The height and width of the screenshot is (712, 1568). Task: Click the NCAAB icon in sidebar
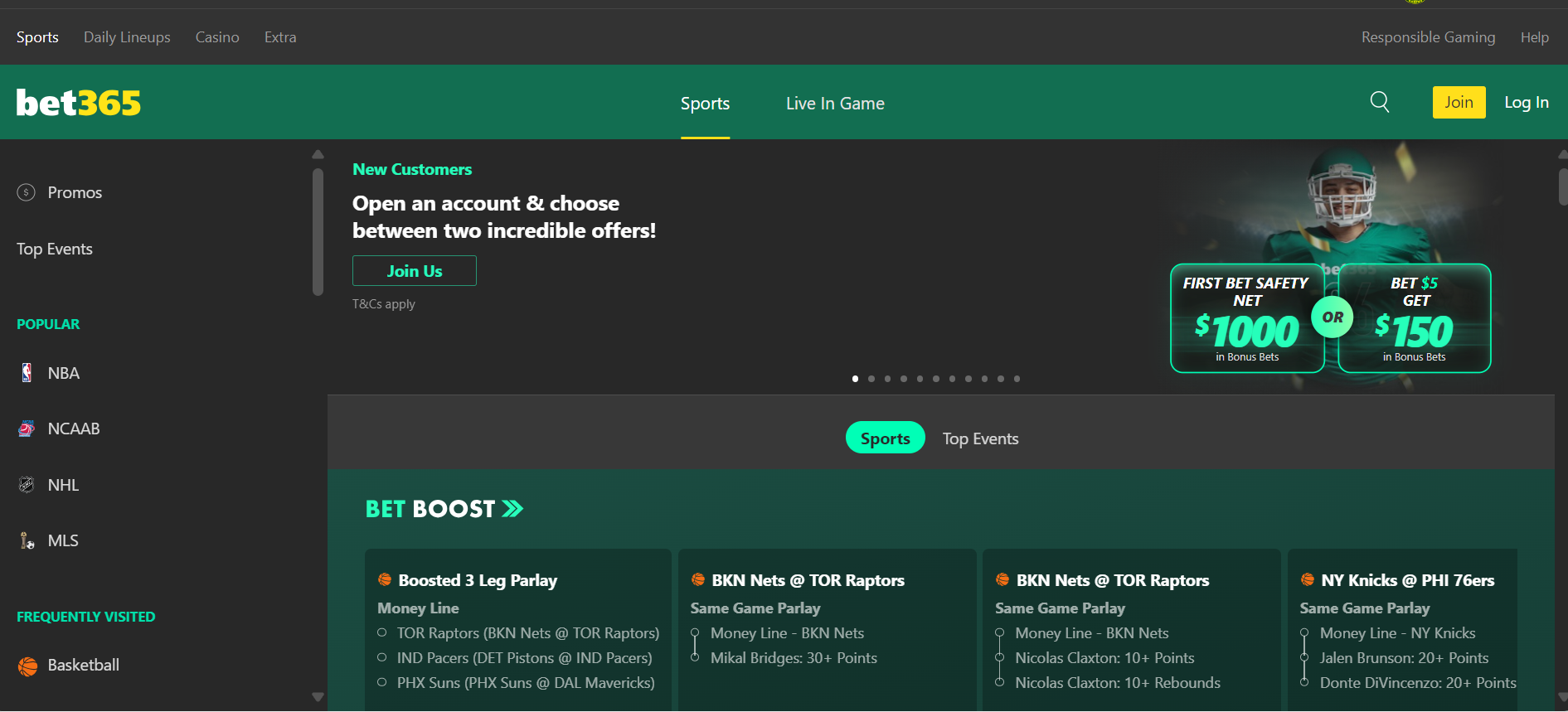(x=27, y=429)
